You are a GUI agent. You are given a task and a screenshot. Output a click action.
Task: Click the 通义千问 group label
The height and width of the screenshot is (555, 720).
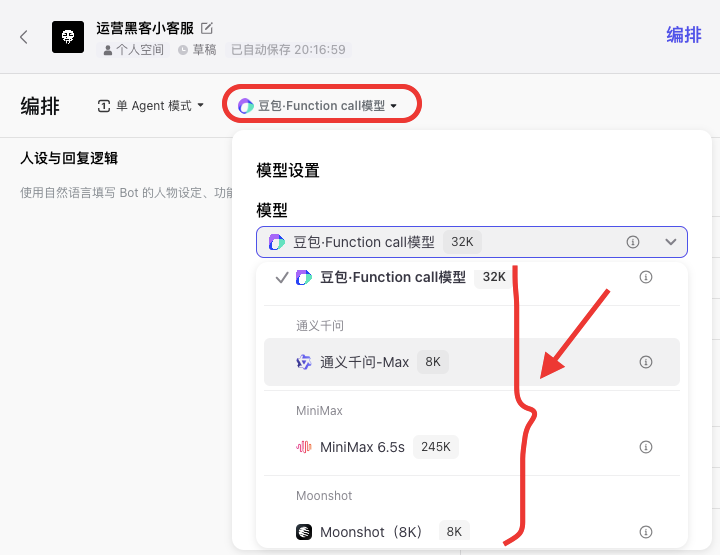click(320, 326)
